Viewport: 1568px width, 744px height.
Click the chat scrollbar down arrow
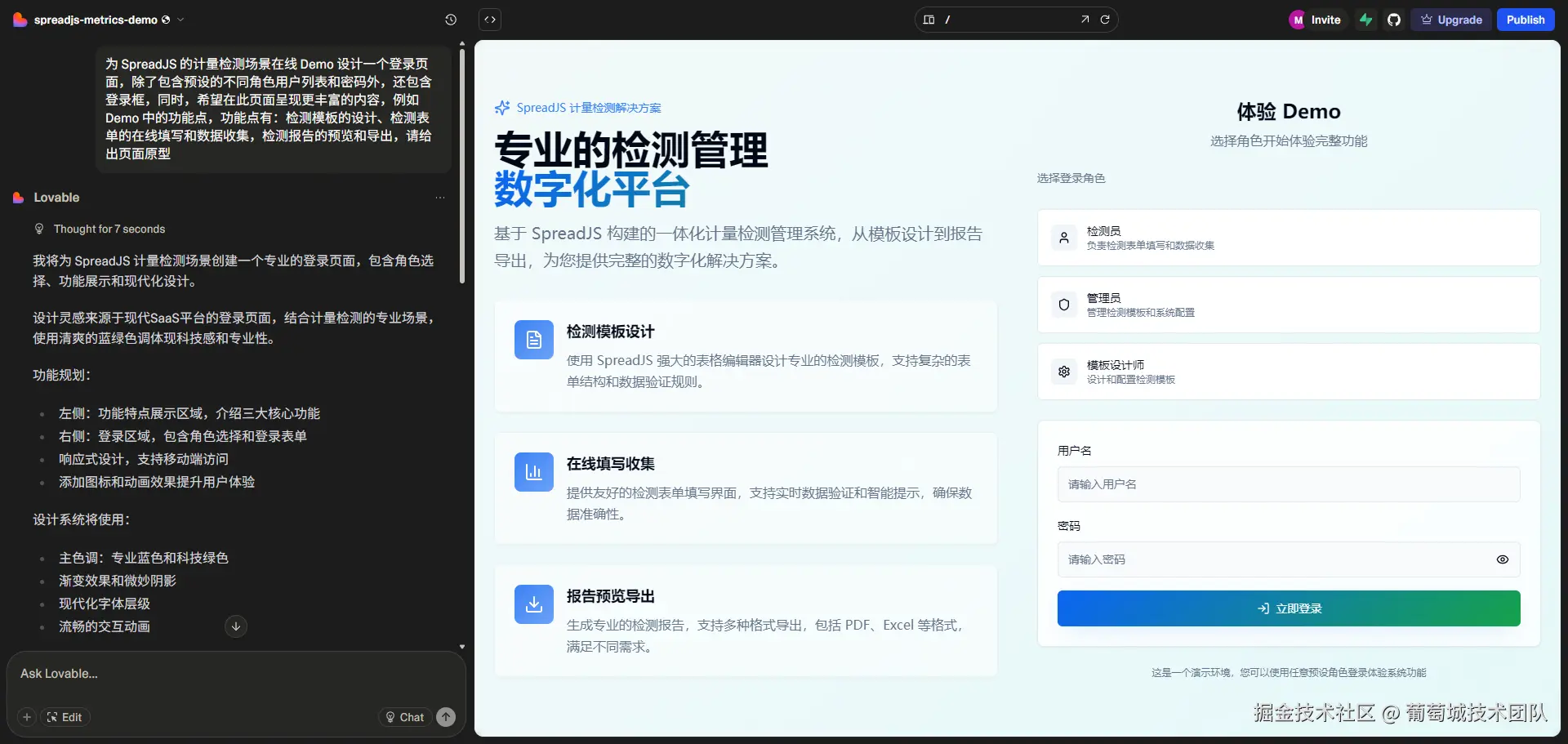[462, 647]
